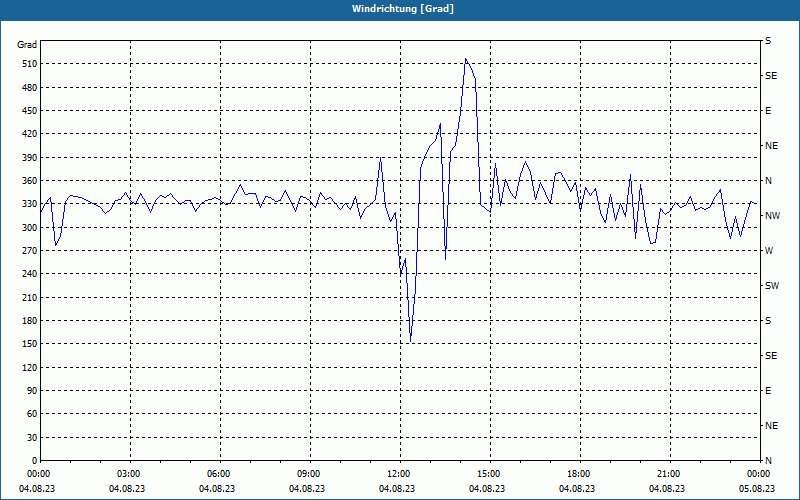Click the '300' y-axis value

[x=30, y=227]
